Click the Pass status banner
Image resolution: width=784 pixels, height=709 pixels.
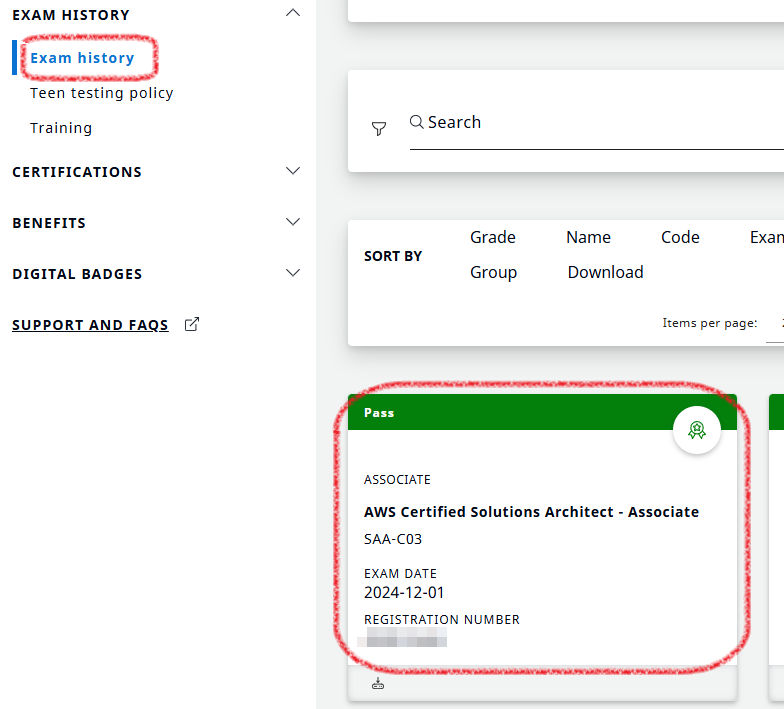tap(542, 412)
